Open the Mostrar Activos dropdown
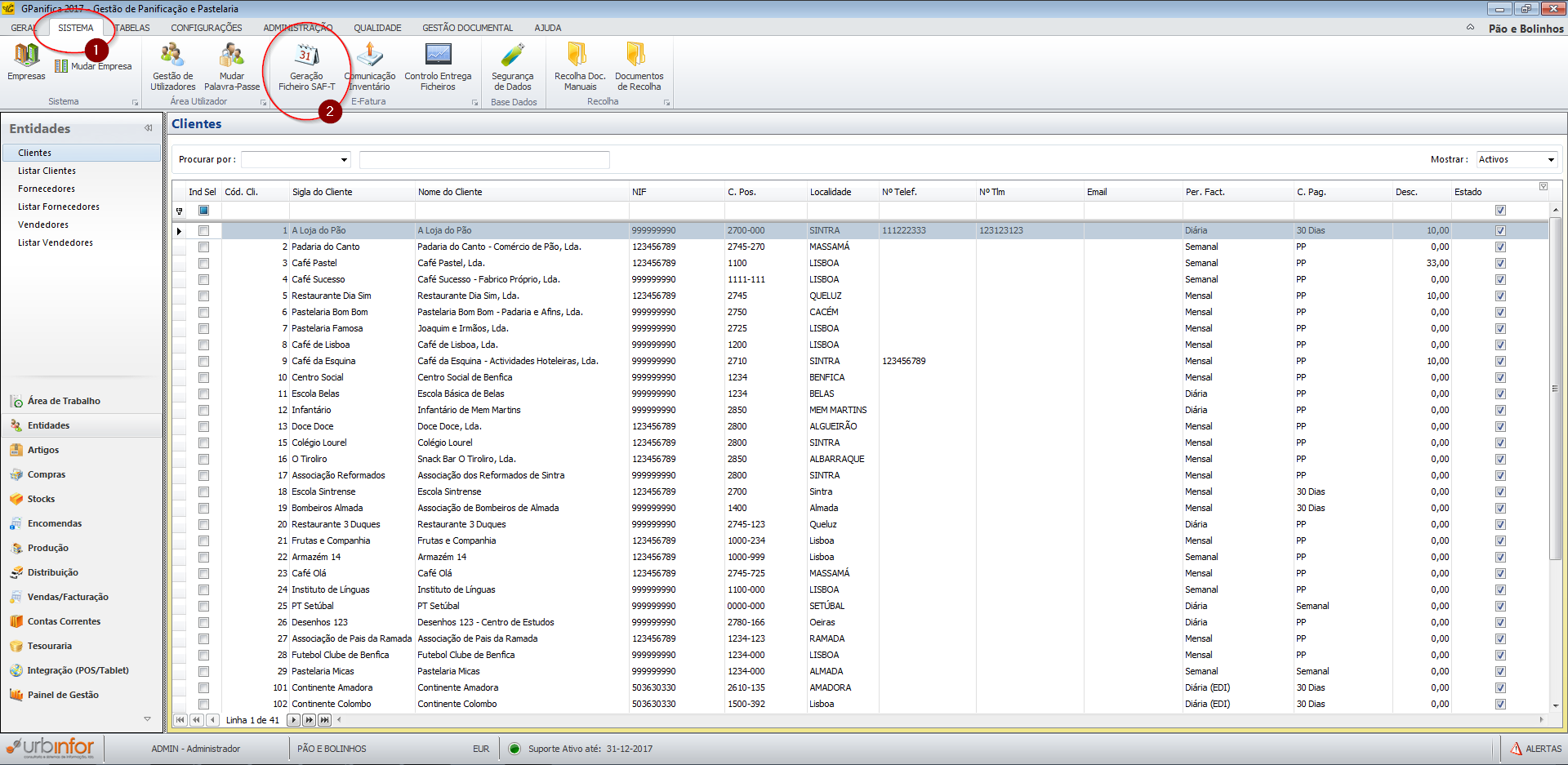This screenshot has height=765, width=1568. coord(1550,160)
